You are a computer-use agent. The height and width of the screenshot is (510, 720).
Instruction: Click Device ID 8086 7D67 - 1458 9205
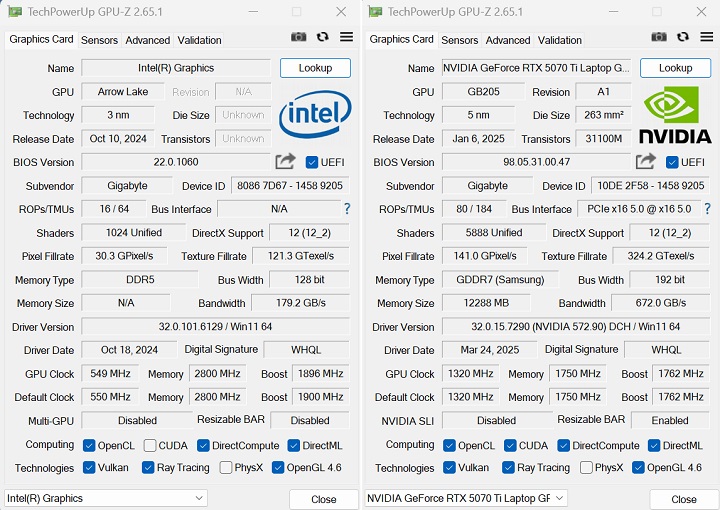click(290, 185)
